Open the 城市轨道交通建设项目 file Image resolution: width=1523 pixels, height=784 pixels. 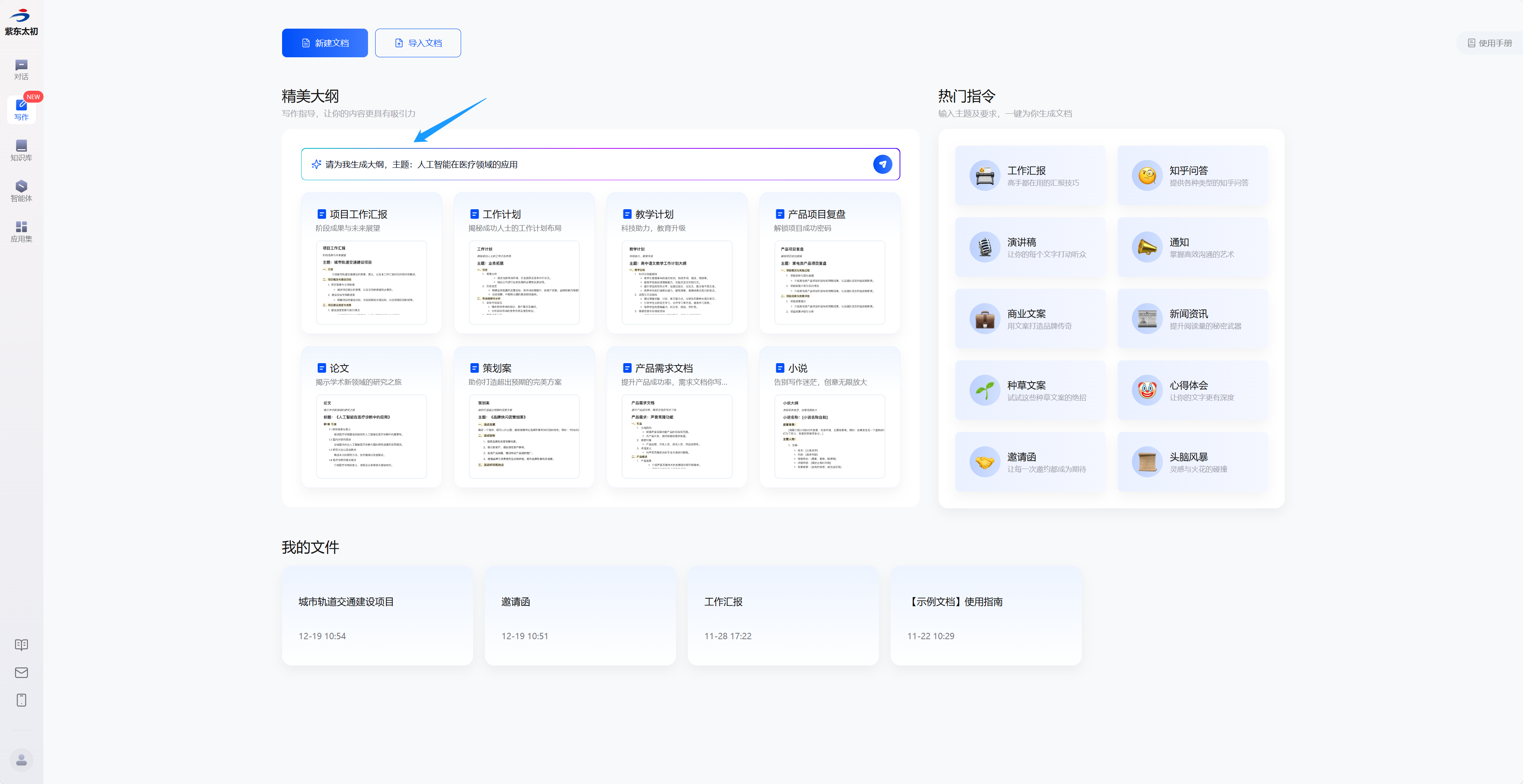377,615
